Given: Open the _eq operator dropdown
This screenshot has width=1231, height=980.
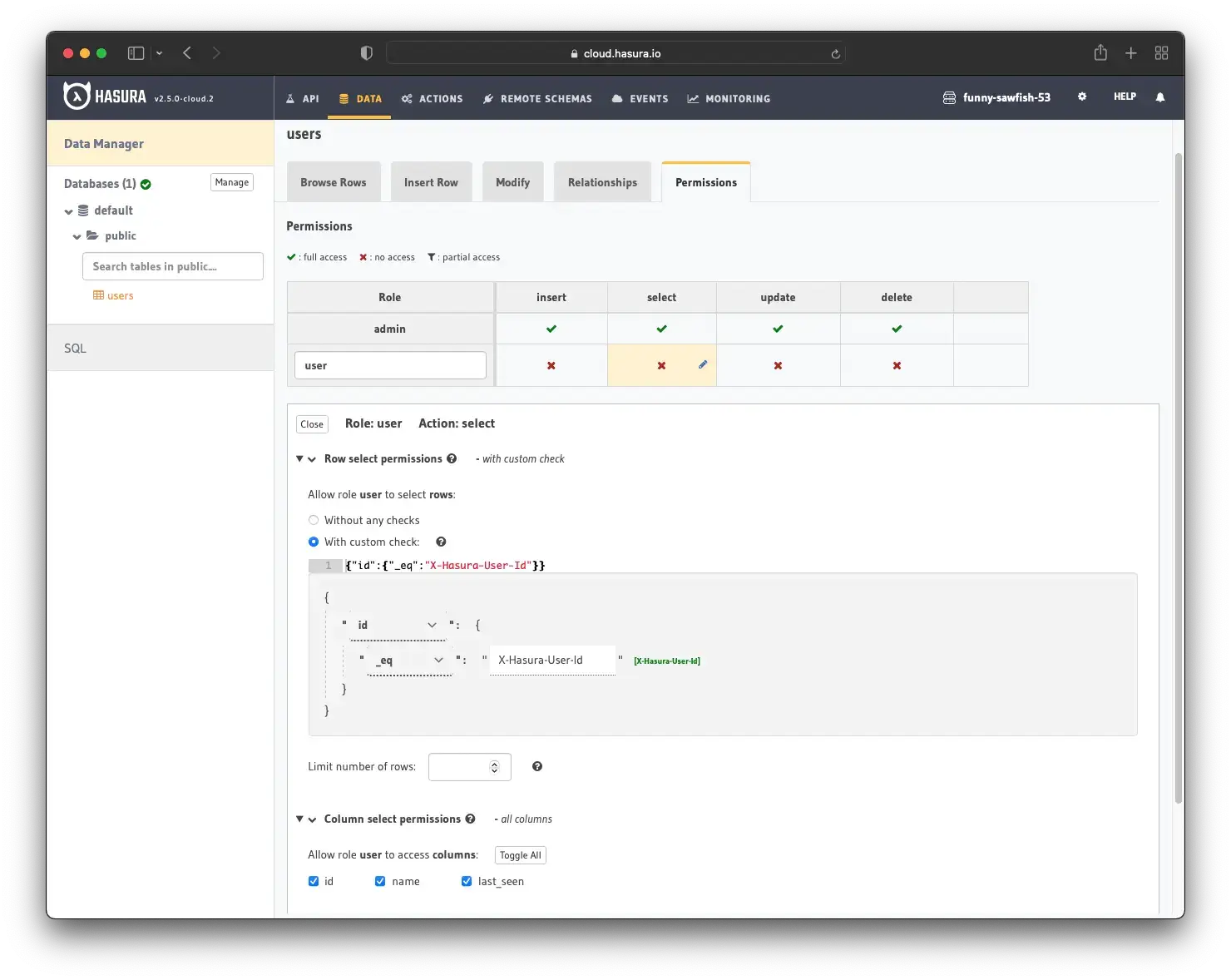Looking at the screenshot, I should coord(409,661).
